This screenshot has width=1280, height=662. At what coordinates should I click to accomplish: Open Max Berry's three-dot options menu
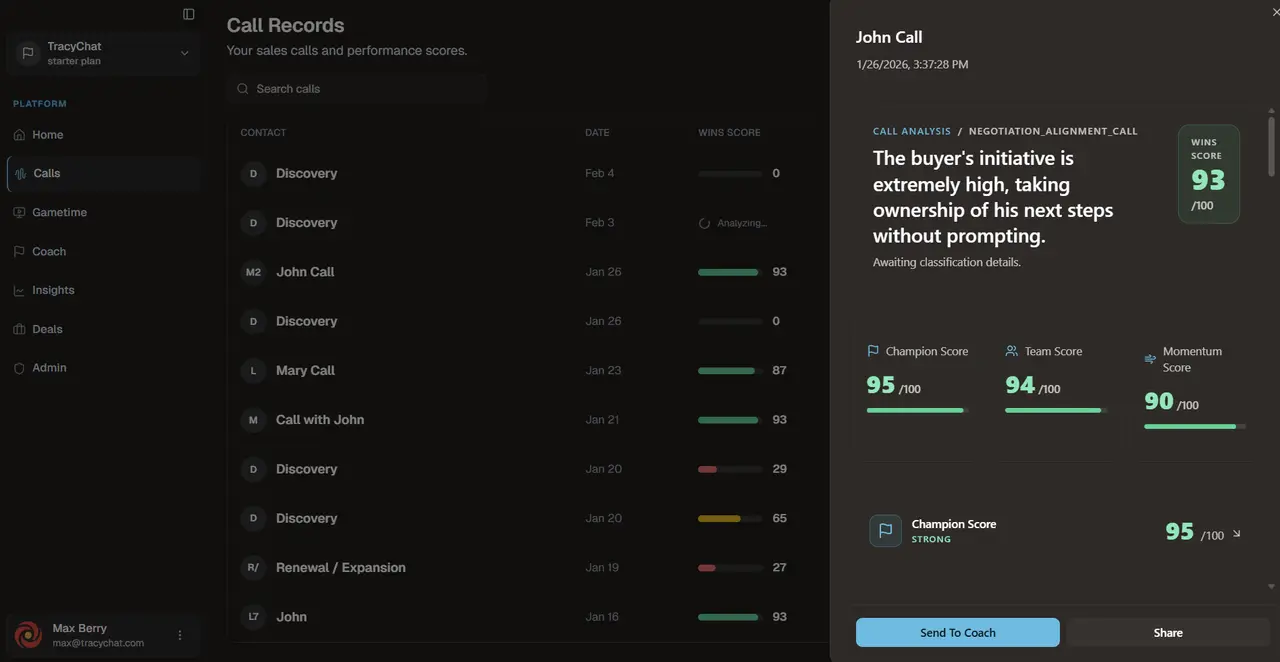180,635
